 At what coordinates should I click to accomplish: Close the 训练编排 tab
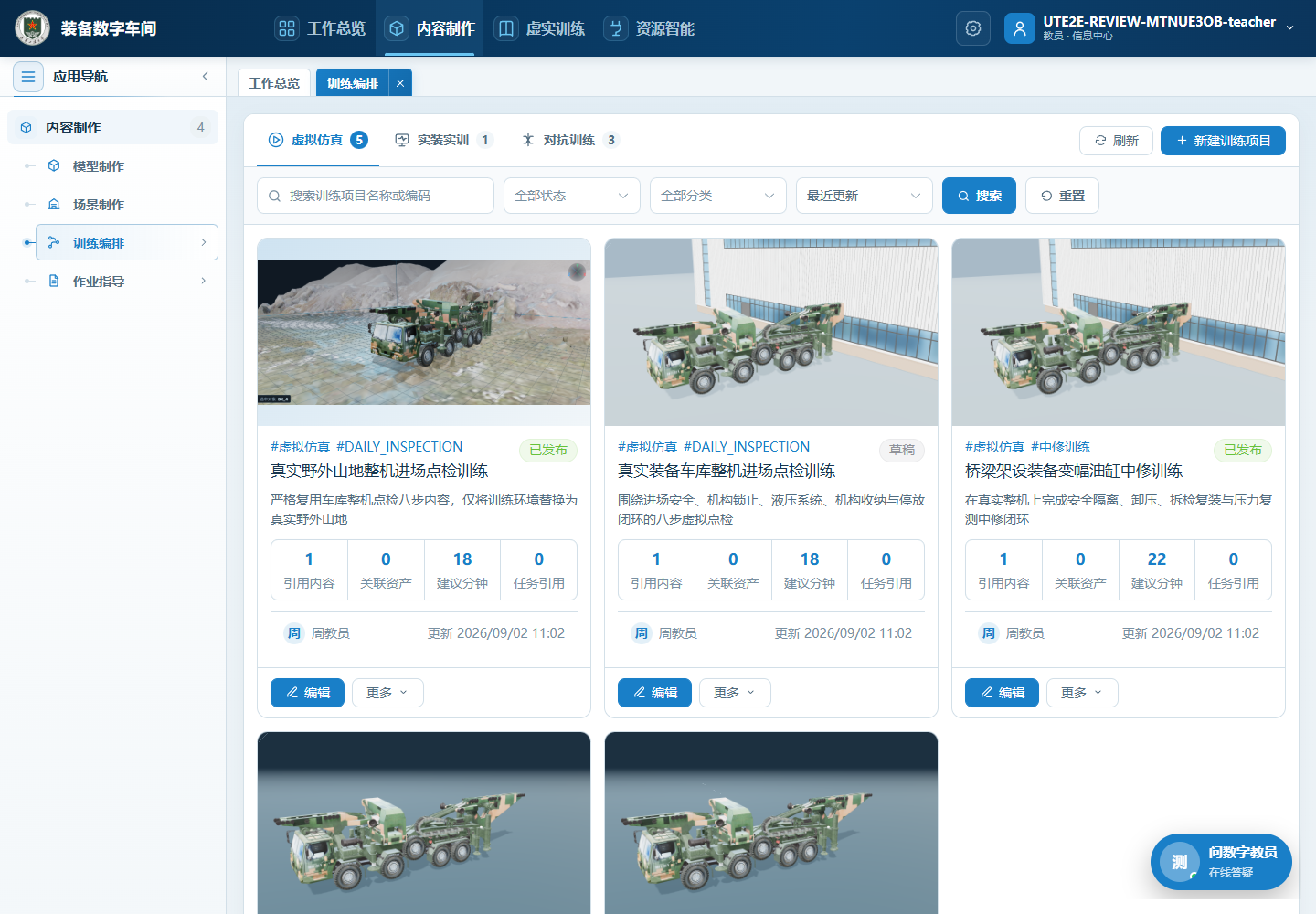coord(400,83)
